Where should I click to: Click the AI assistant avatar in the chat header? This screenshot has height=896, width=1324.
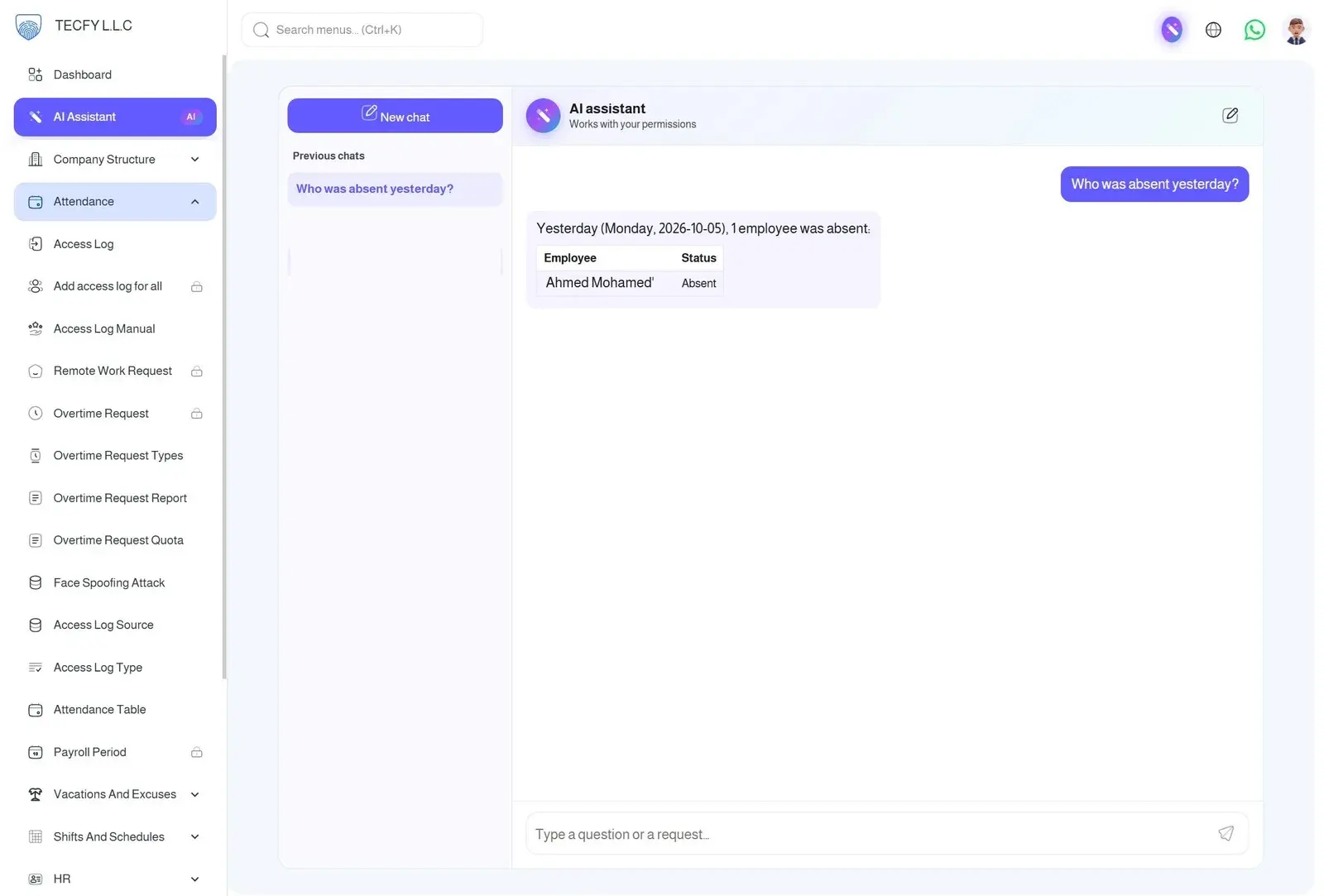point(543,116)
